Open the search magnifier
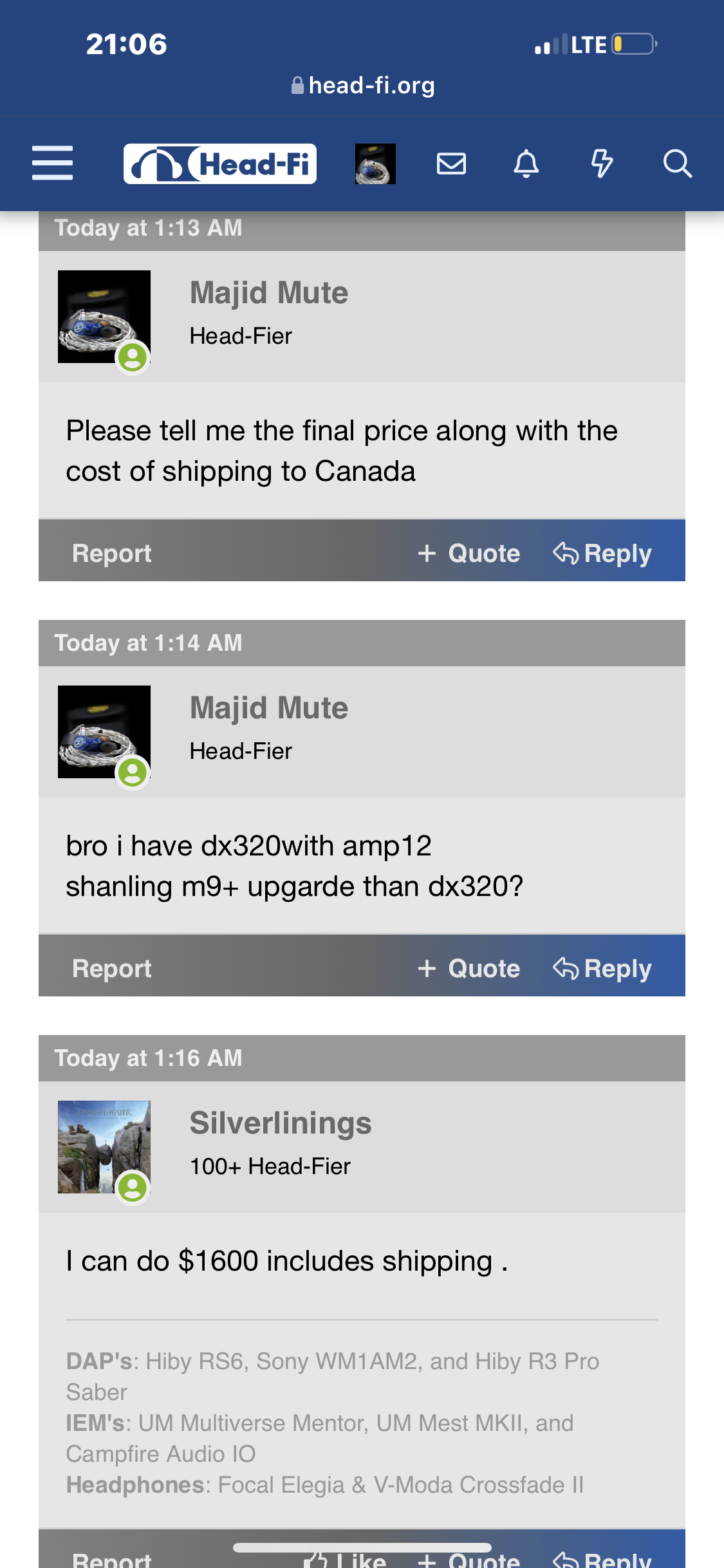The image size is (724, 1568). 677,163
